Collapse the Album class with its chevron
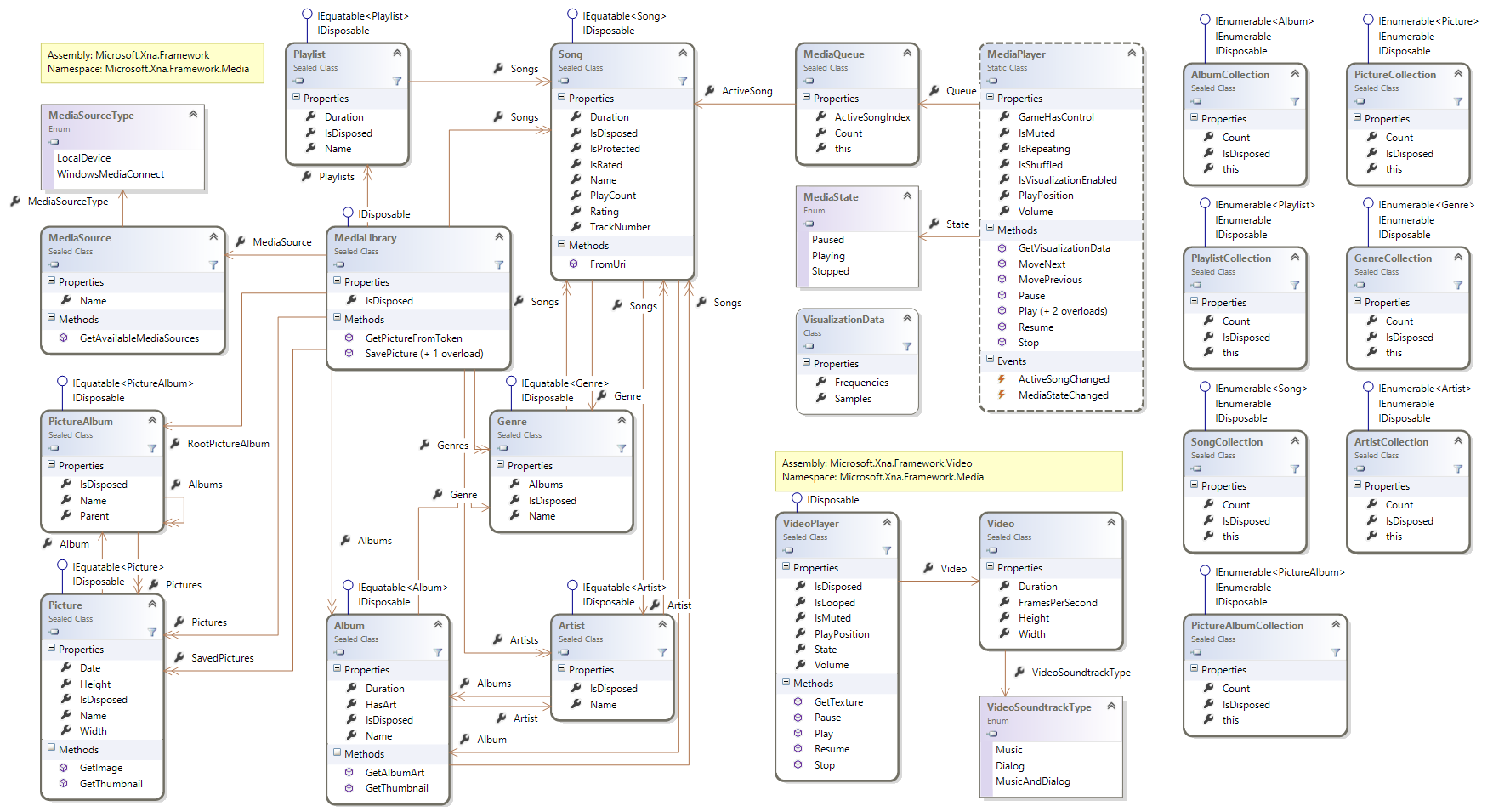The width and height of the screenshot is (1493, 812). tap(438, 624)
